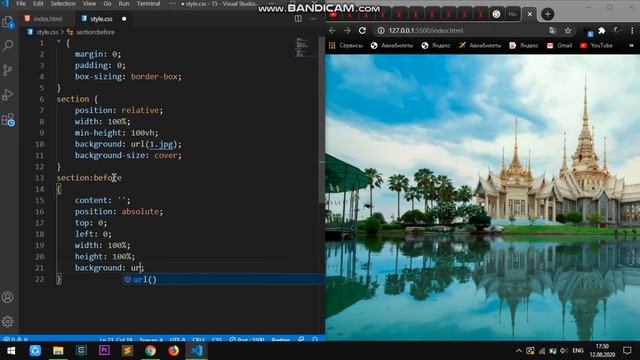Viewport: 640px width, 360px height.
Task: Open the Chrome Extensions puzzle icon
Action: click(602, 31)
